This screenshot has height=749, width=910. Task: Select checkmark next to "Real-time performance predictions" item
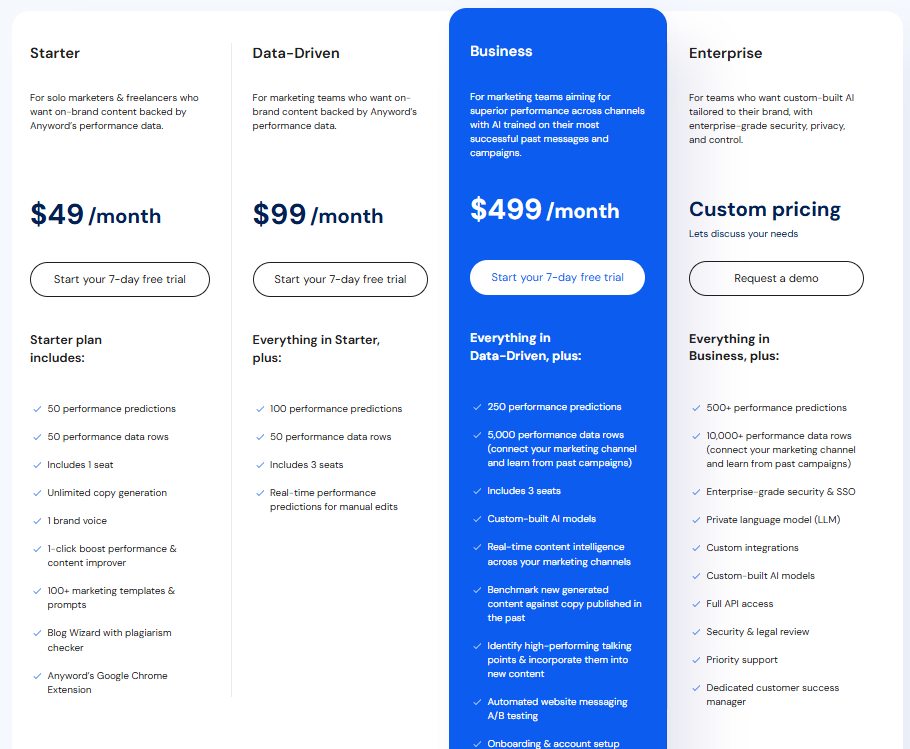click(258, 492)
